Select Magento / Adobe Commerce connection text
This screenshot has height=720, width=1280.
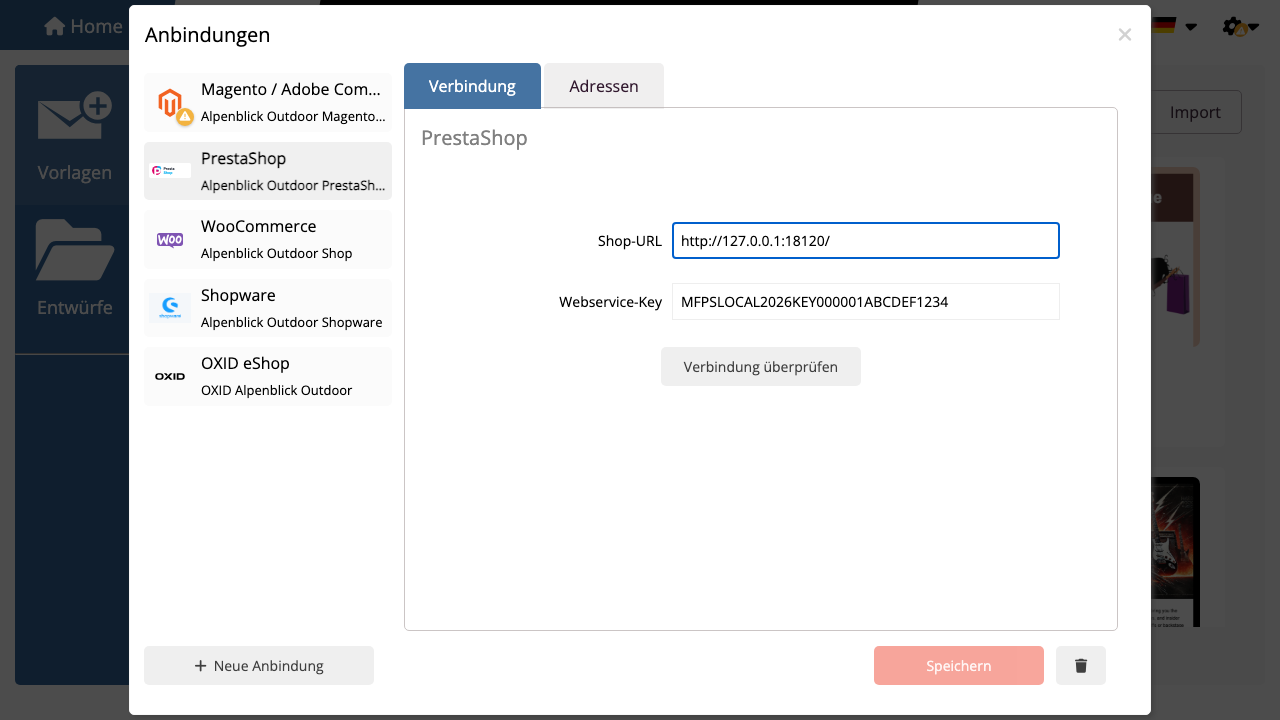(291, 90)
